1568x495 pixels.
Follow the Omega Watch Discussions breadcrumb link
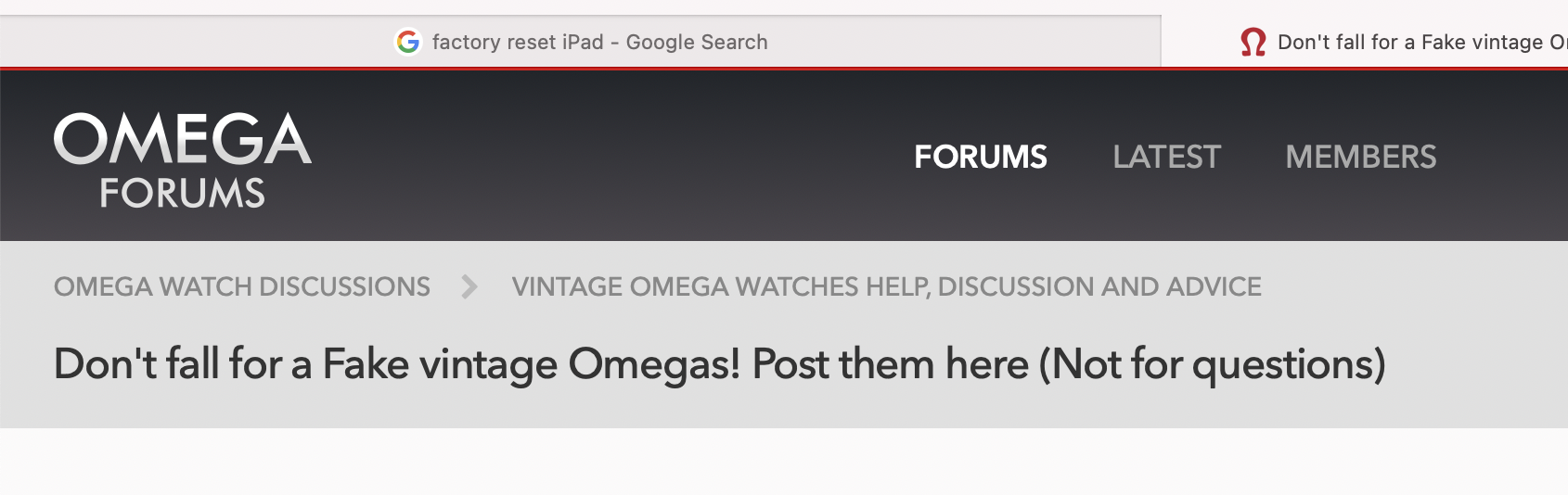pyautogui.click(x=241, y=286)
